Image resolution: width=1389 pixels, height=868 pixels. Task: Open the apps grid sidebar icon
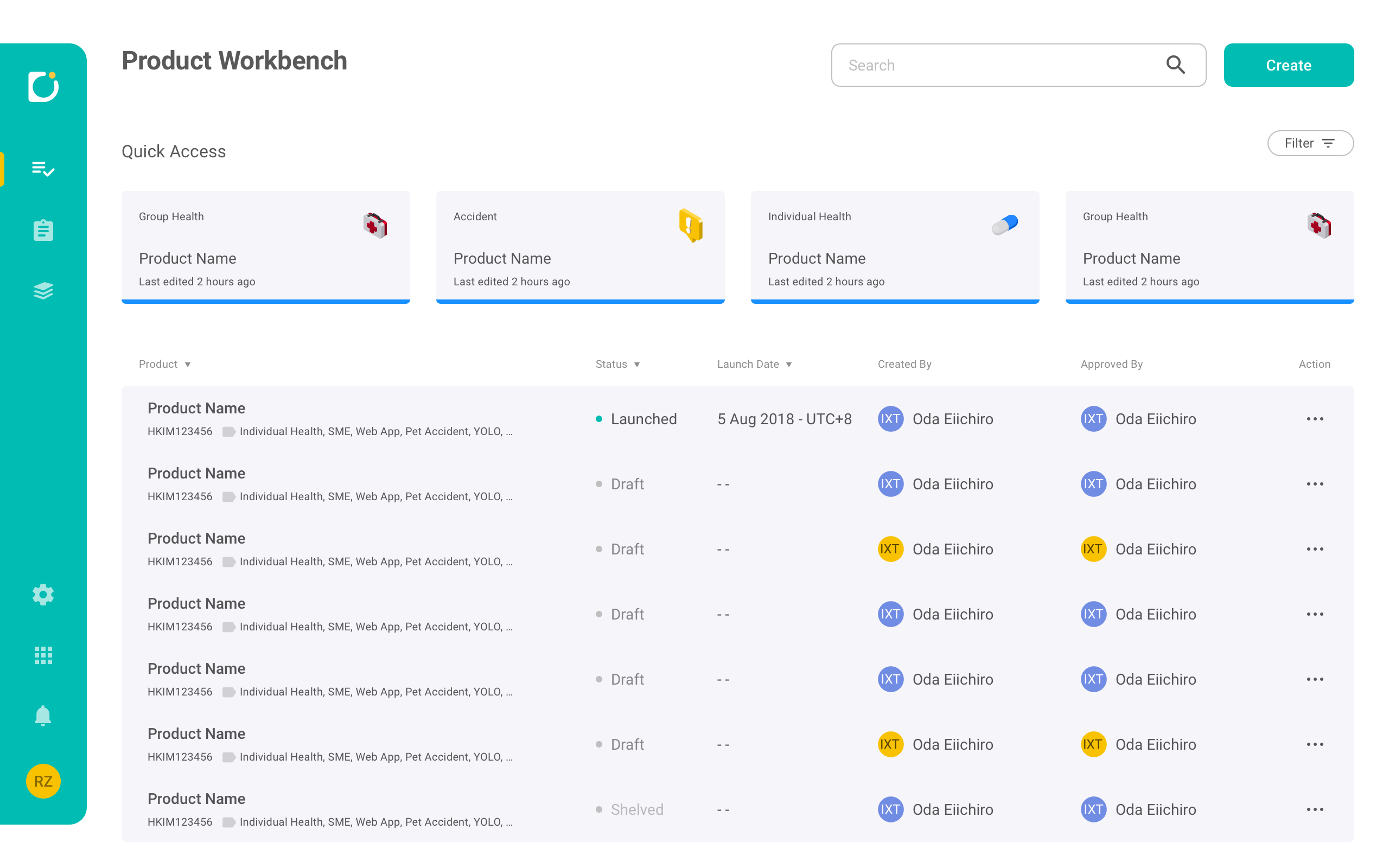tap(43, 655)
